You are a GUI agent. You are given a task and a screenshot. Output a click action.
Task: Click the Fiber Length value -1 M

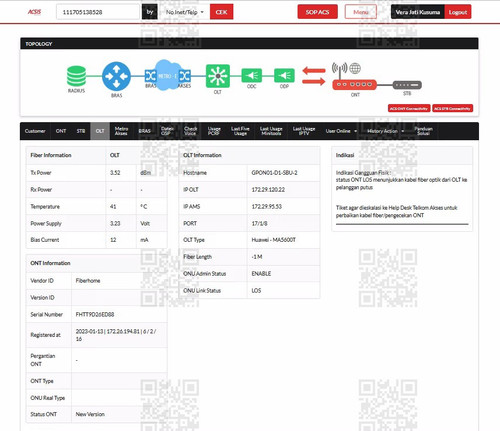[x=257, y=257]
